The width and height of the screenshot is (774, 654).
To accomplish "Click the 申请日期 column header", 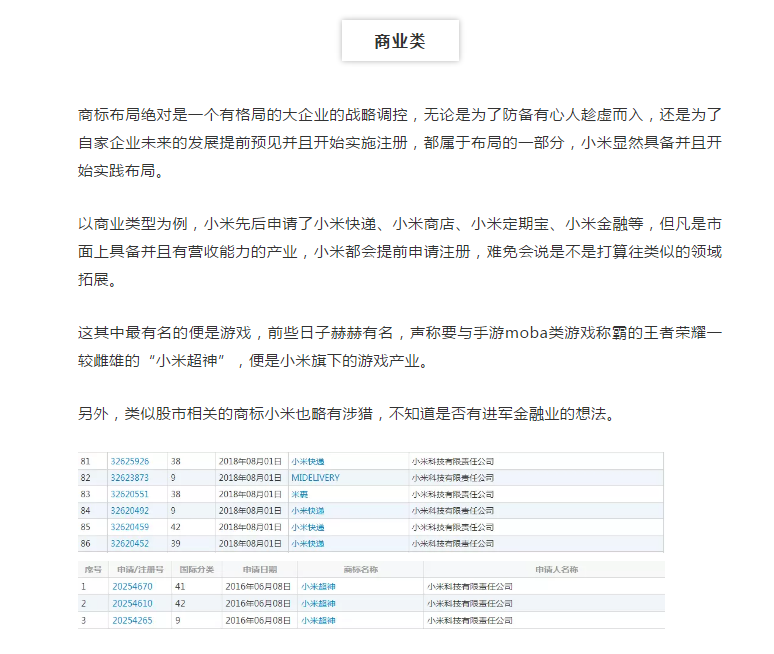I will 260,570.
